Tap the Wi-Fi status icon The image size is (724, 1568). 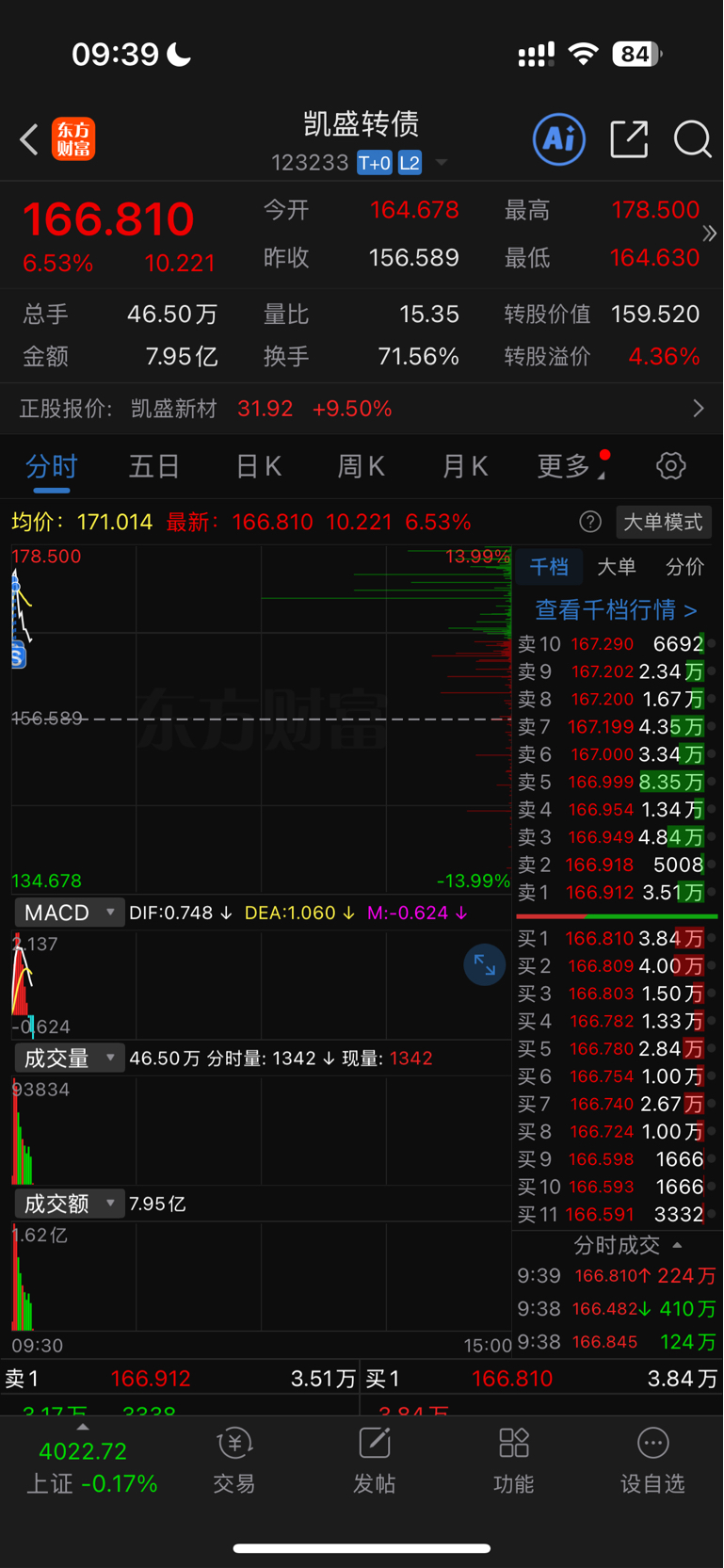pos(584,55)
